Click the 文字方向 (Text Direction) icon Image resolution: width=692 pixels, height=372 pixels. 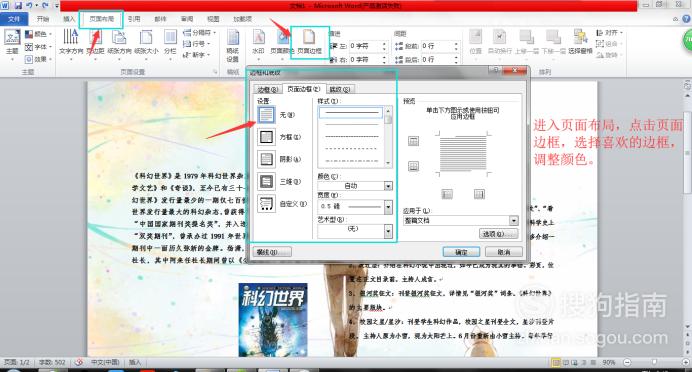pyautogui.click(x=71, y=42)
